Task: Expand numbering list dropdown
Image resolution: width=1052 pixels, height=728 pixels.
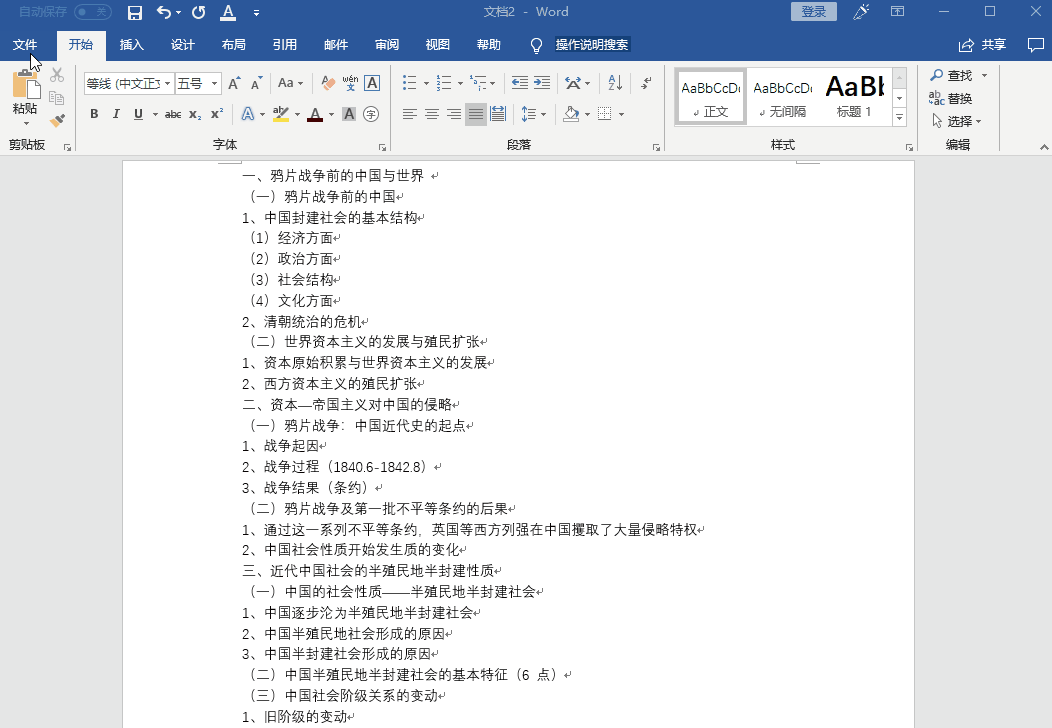Action: pos(460,84)
